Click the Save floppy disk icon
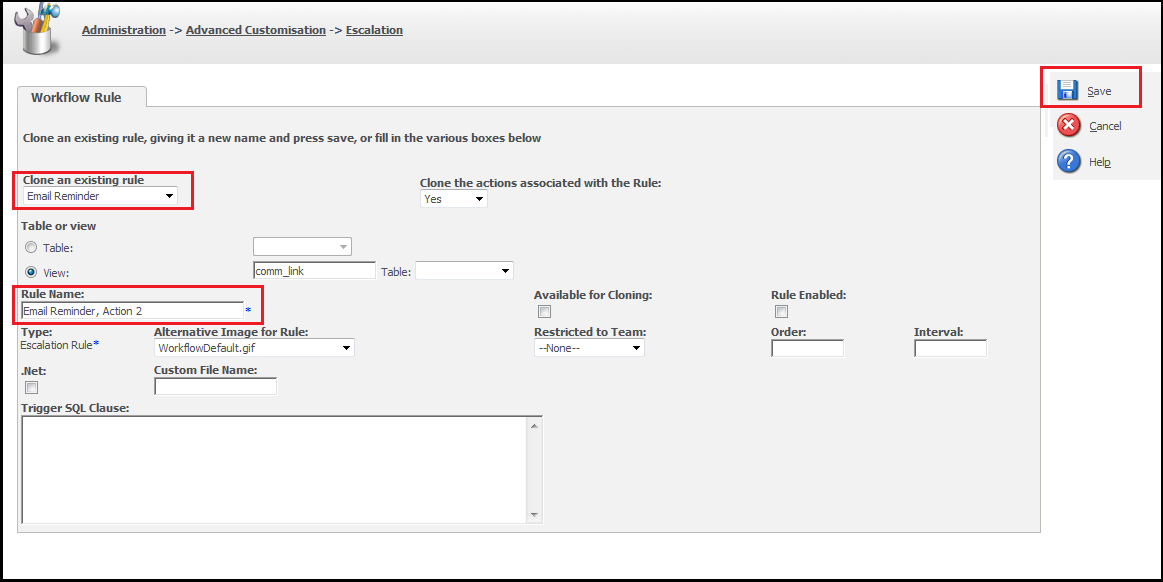 tap(1067, 90)
